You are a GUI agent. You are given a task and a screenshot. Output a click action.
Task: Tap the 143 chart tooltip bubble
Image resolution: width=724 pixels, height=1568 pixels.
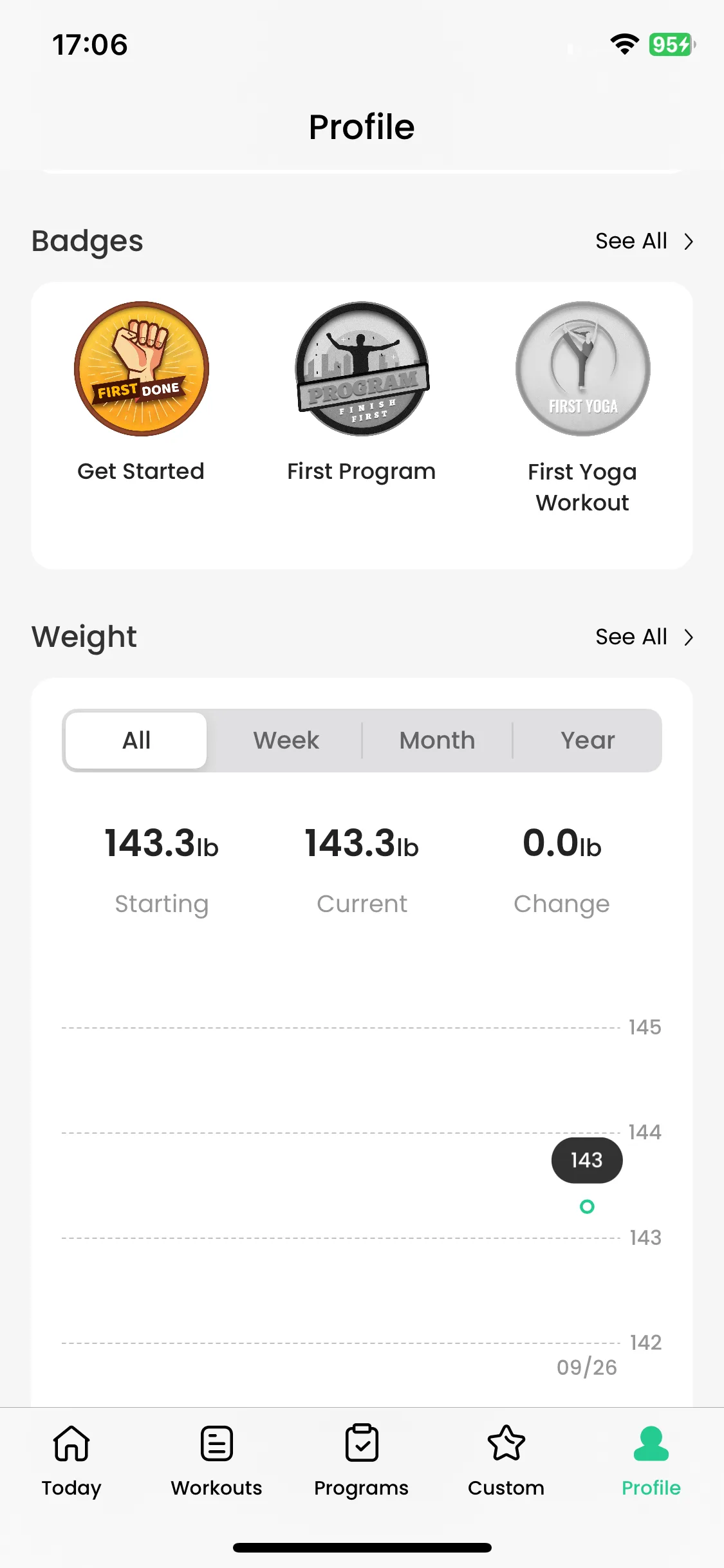point(587,1160)
